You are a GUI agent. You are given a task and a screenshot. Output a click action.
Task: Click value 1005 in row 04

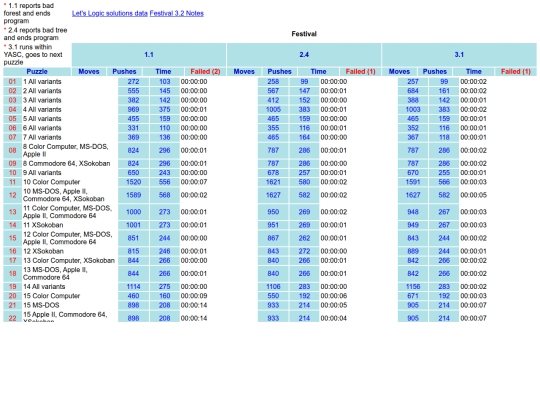click(x=273, y=110)
